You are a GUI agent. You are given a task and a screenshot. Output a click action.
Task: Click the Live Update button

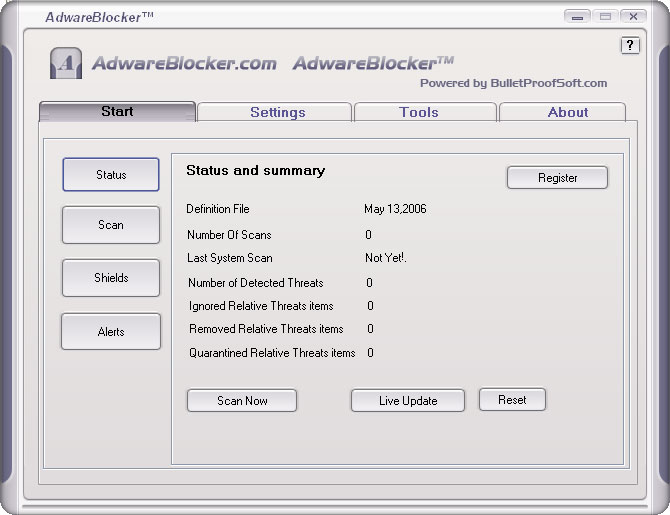click(x=408, y=400)
